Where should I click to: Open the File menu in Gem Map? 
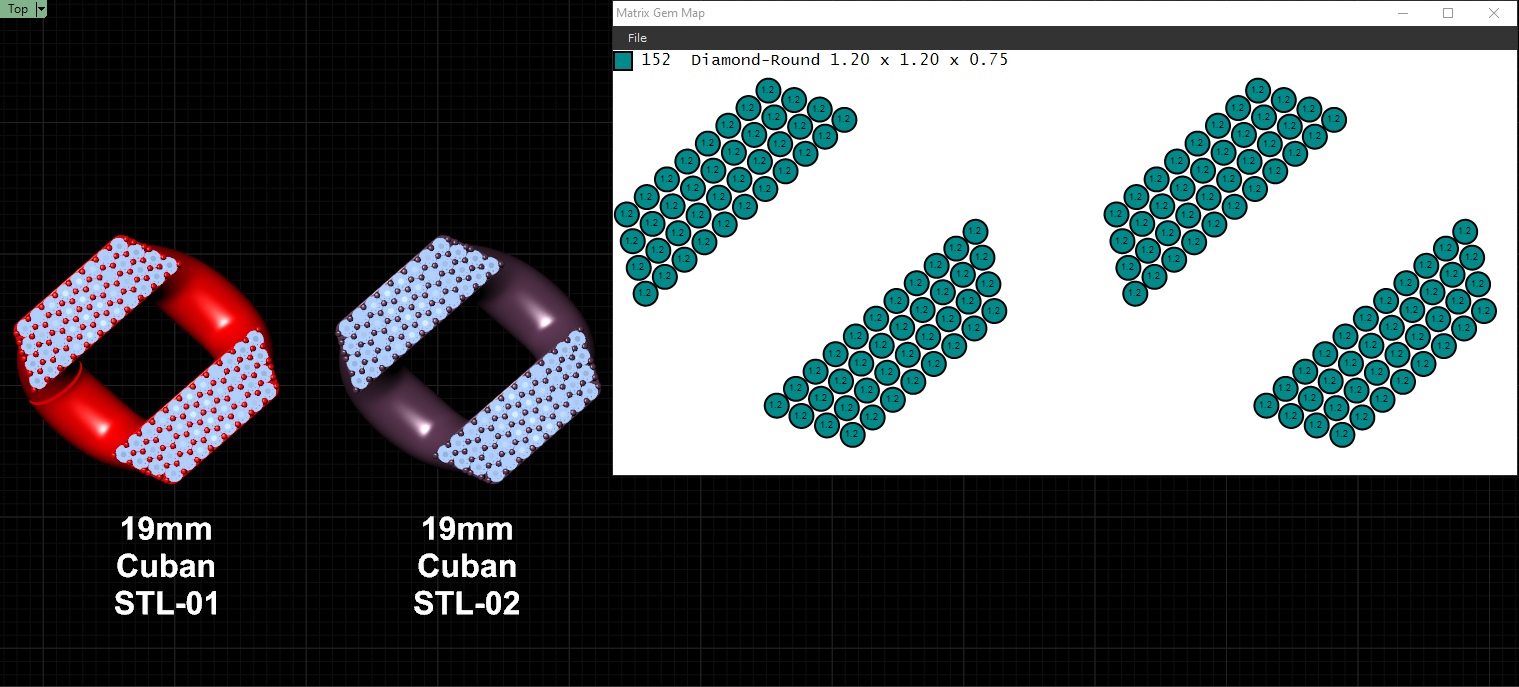[637, 38]
